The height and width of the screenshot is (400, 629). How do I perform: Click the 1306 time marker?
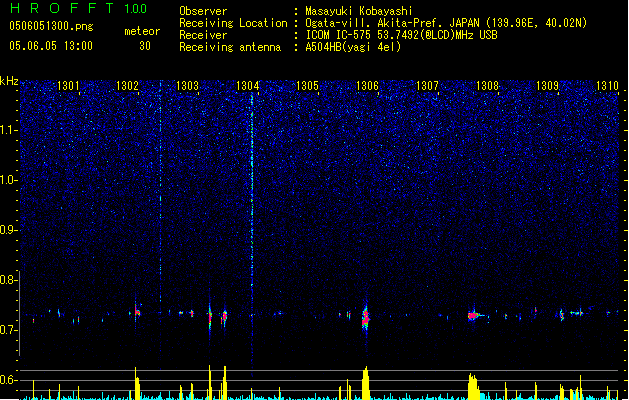367,85
